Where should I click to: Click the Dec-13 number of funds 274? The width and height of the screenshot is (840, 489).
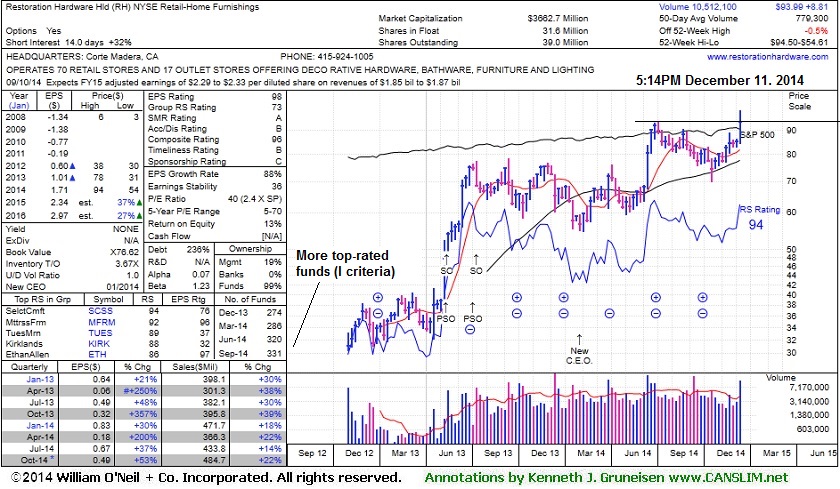pos(274,312)
